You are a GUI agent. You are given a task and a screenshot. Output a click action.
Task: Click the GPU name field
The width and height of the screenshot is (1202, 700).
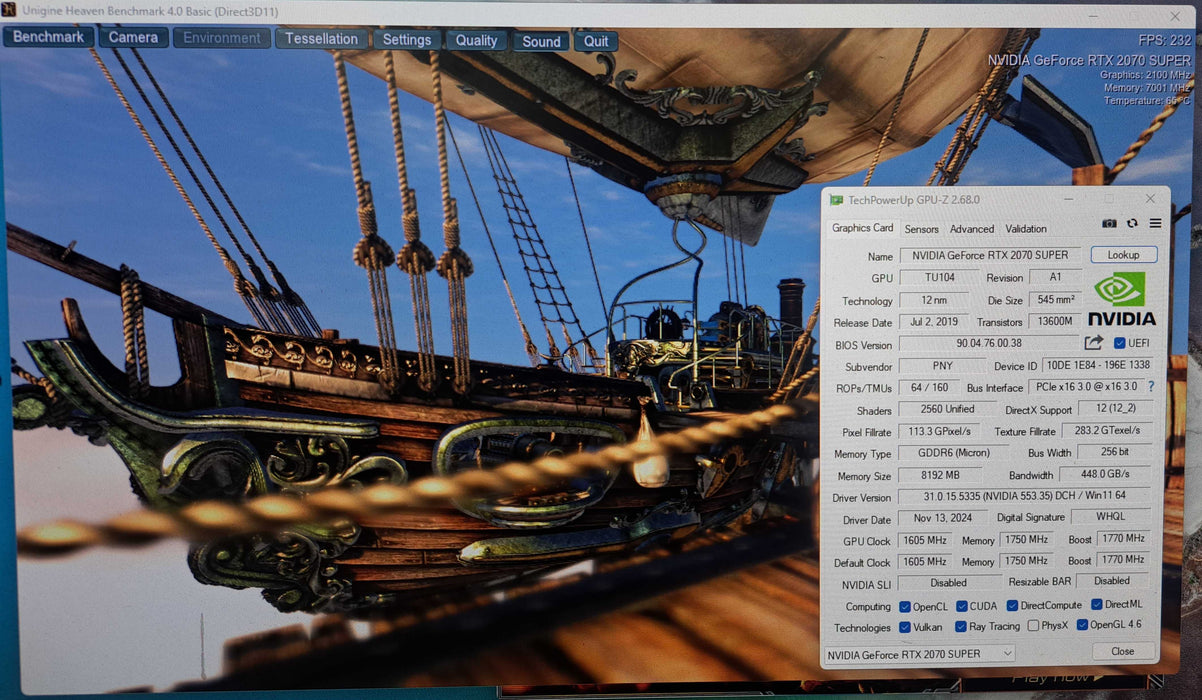pyautogui.click(x=990, y=255)
